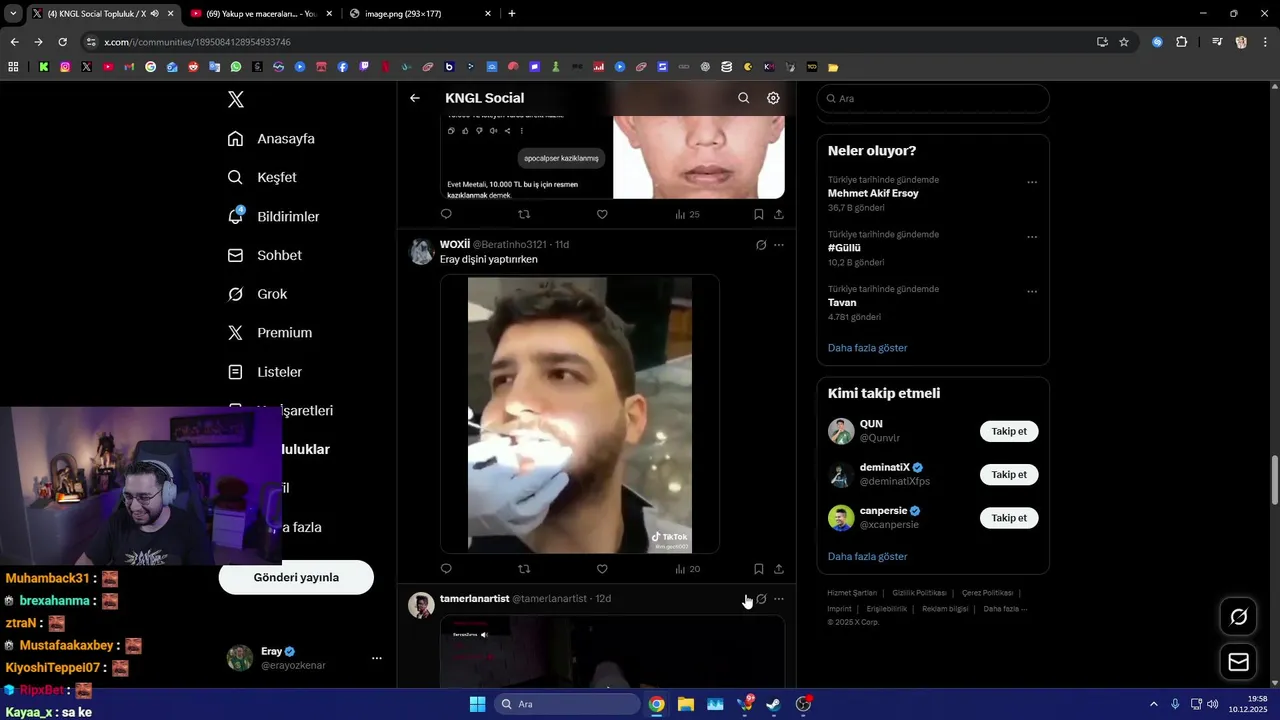This screenshot has width=1280, height=720.
Task: Open floating Grok button
Action: (x=1238, y=617)
